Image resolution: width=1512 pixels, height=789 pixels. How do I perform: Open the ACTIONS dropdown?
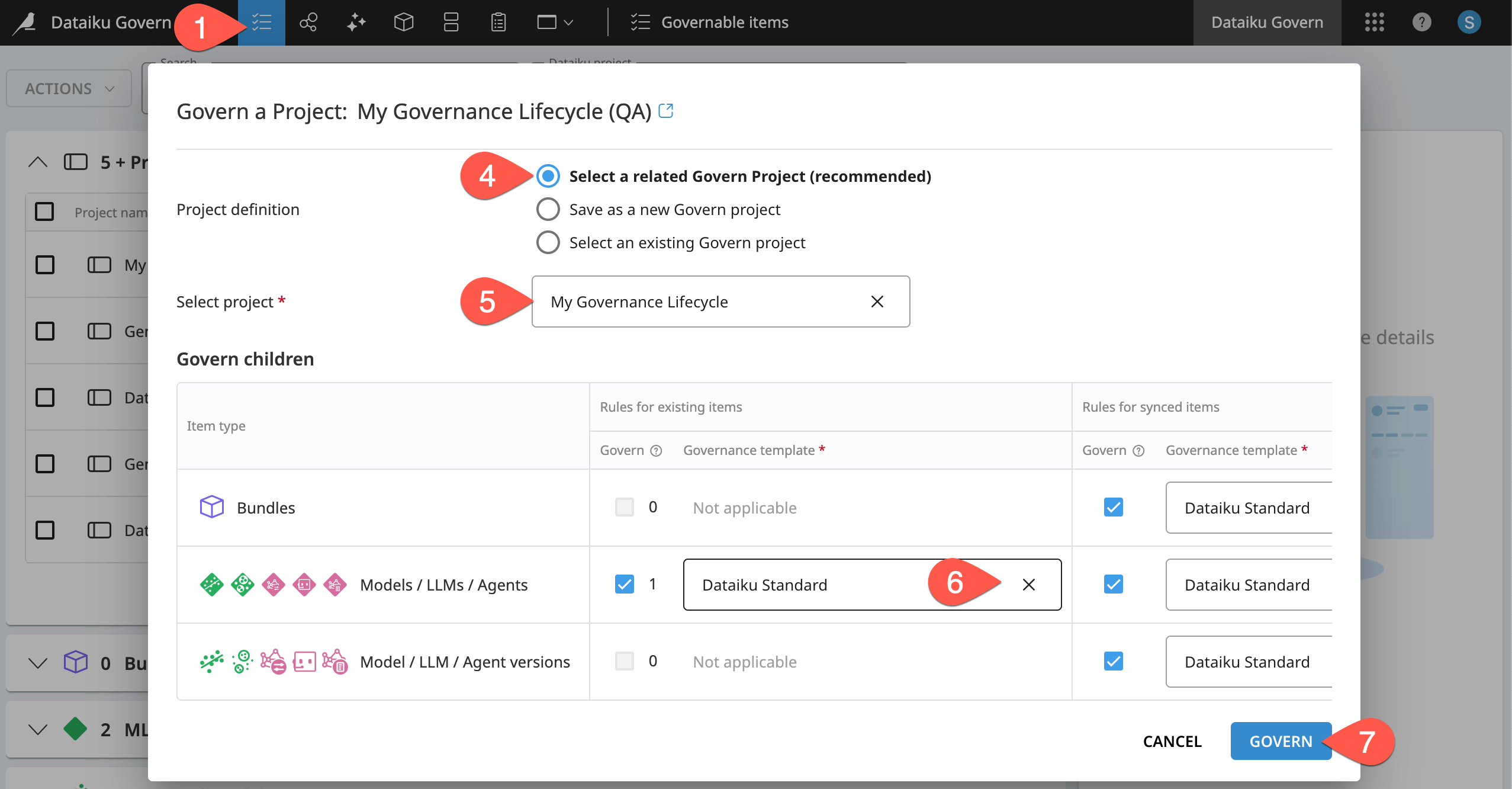(x=69, y=88)
